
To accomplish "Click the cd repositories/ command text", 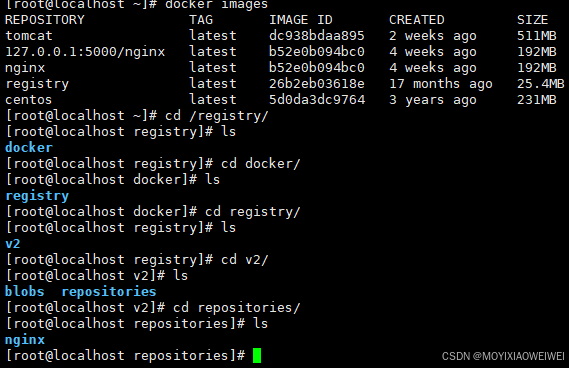I will click(x=237, y=308).
